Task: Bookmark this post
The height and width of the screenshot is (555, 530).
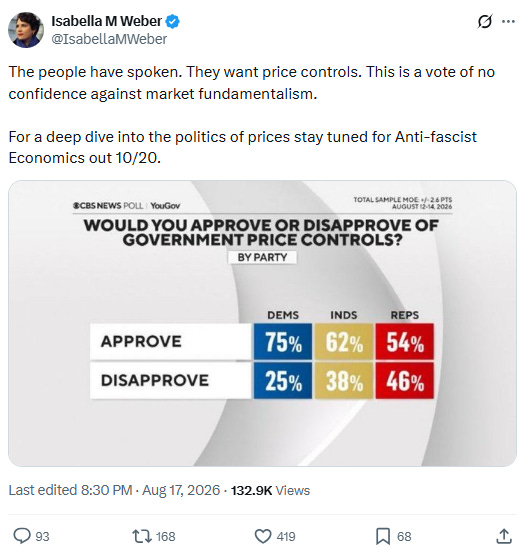Action: click(383, 536)
